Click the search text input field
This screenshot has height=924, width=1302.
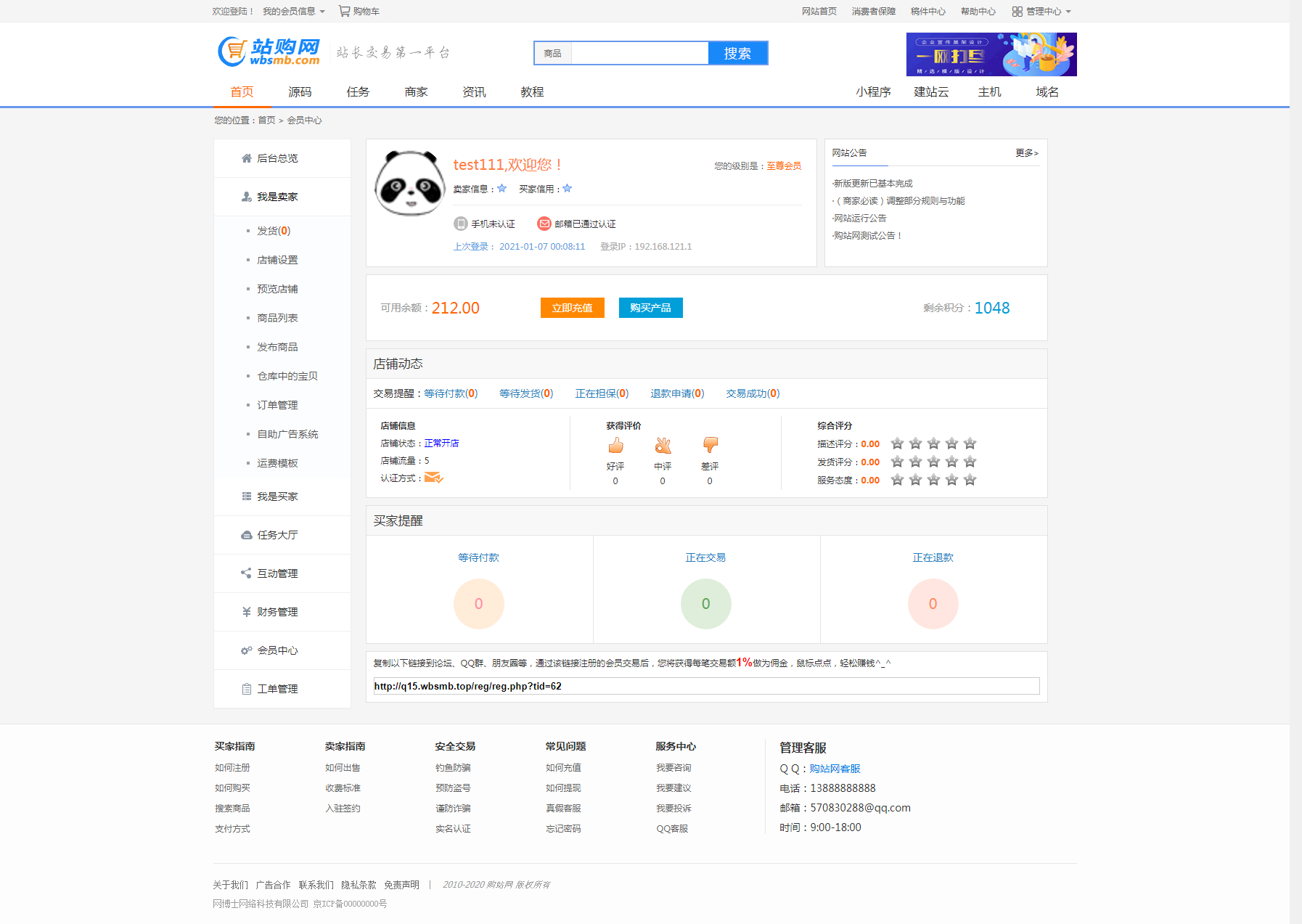pos(640,53)
